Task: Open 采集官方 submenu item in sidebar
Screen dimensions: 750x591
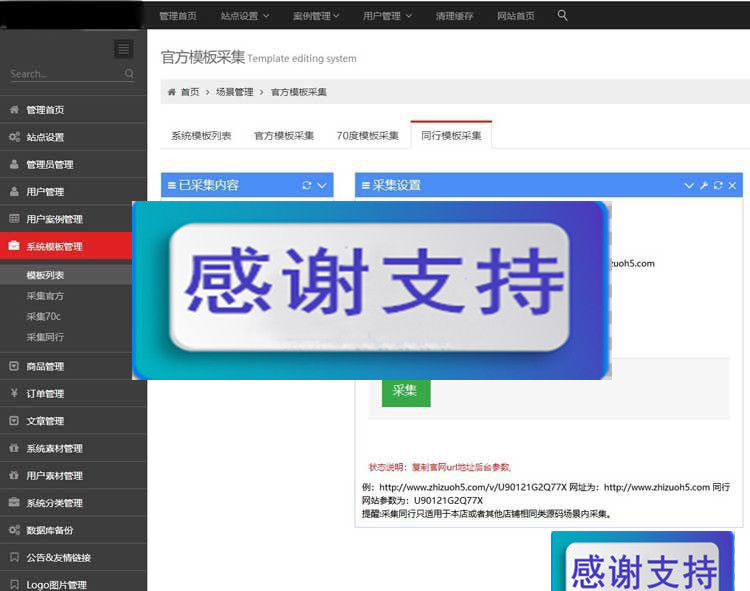Action: pos(45,296)
